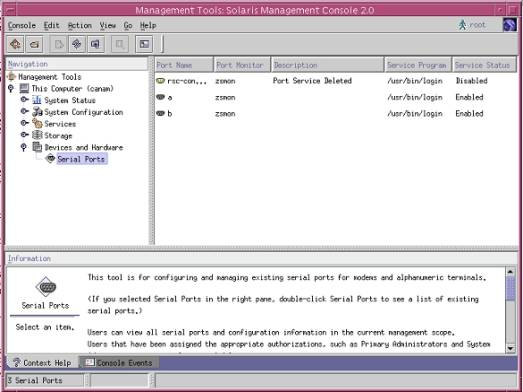Click the rsc-con port row icon
This screenshot has width=523, height=392.
[x=161, y=80]
